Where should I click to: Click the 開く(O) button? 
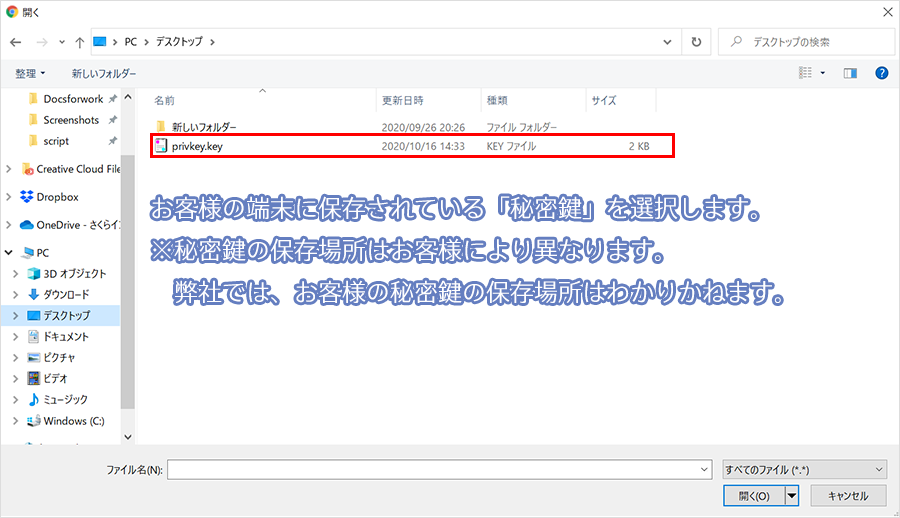[x=753, y=495]
